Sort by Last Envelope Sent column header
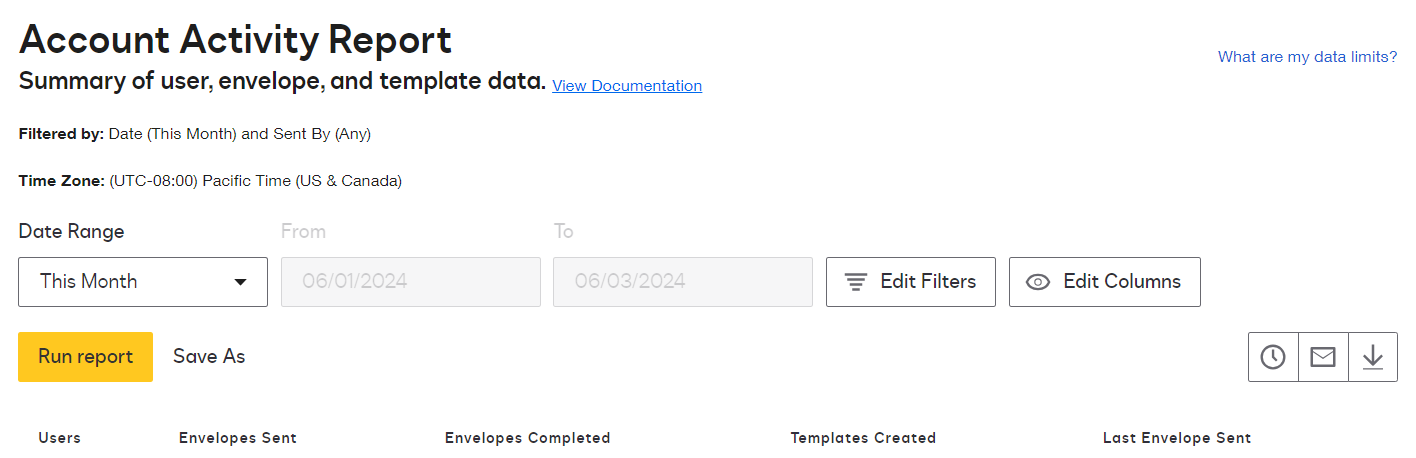The height and width of the screenshot is (458, 1416). tap(1177, 438)
